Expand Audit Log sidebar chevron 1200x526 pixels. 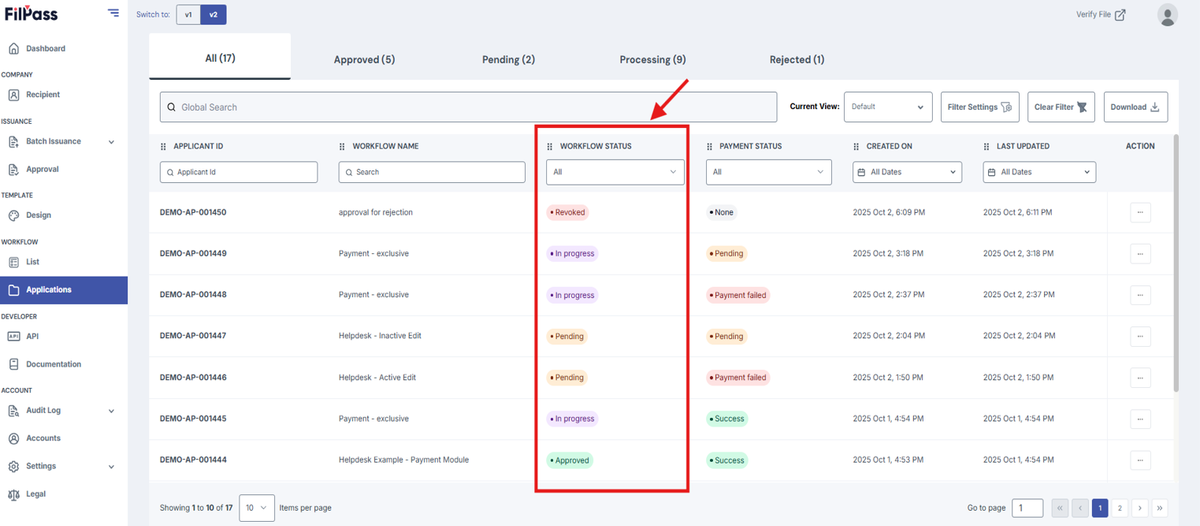click(x=111, y=411)
